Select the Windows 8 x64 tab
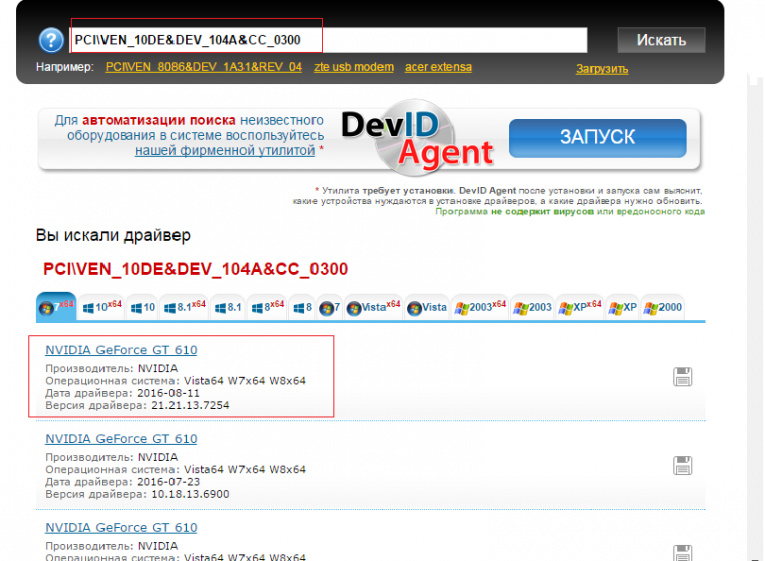The width and height of the screenshot is (765, 561). coord(267,307)
